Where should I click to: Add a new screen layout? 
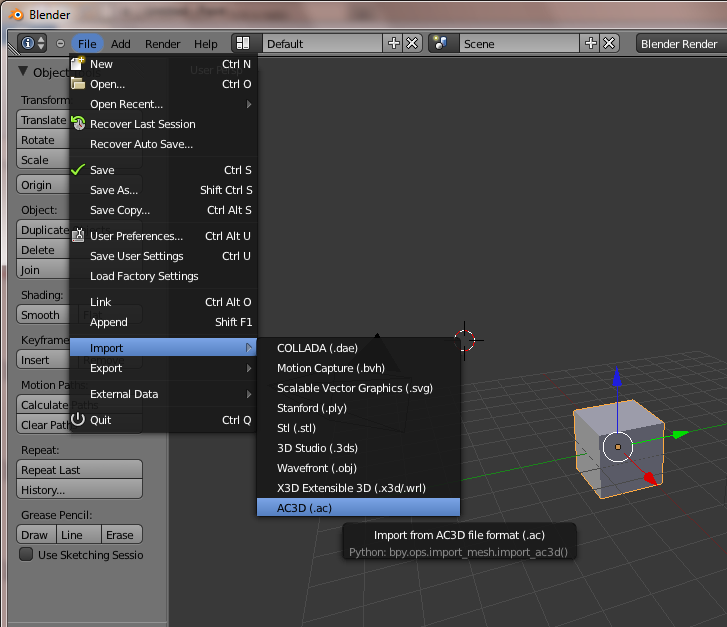tap(393, 44)
